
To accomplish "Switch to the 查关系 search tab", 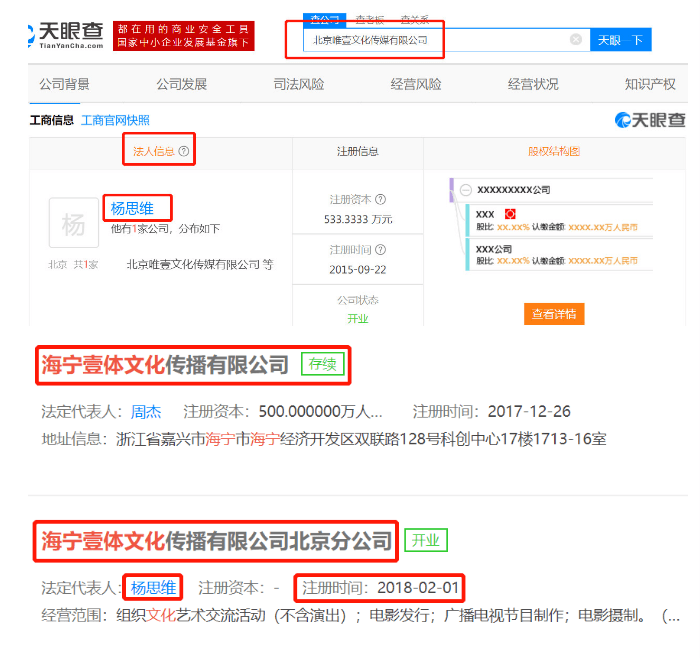I will point(415,19).
